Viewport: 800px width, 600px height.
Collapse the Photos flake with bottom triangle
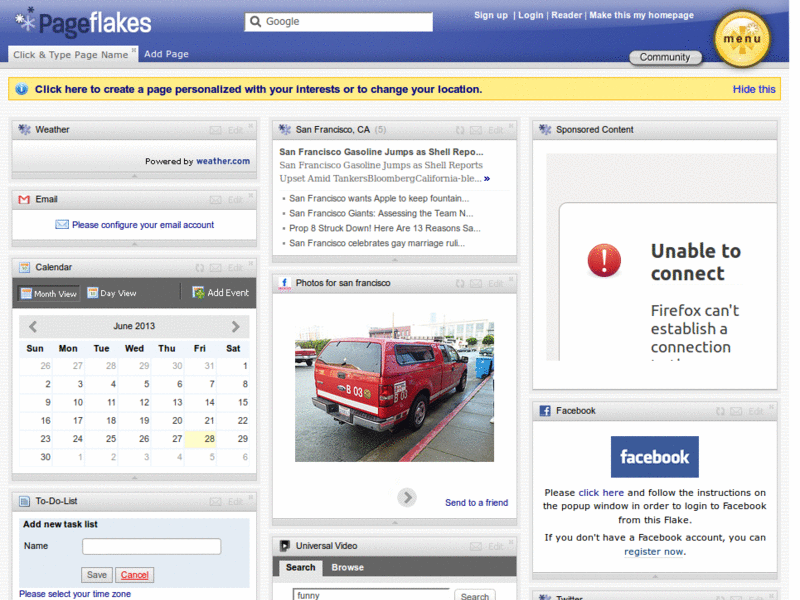(x=394, y=522)
